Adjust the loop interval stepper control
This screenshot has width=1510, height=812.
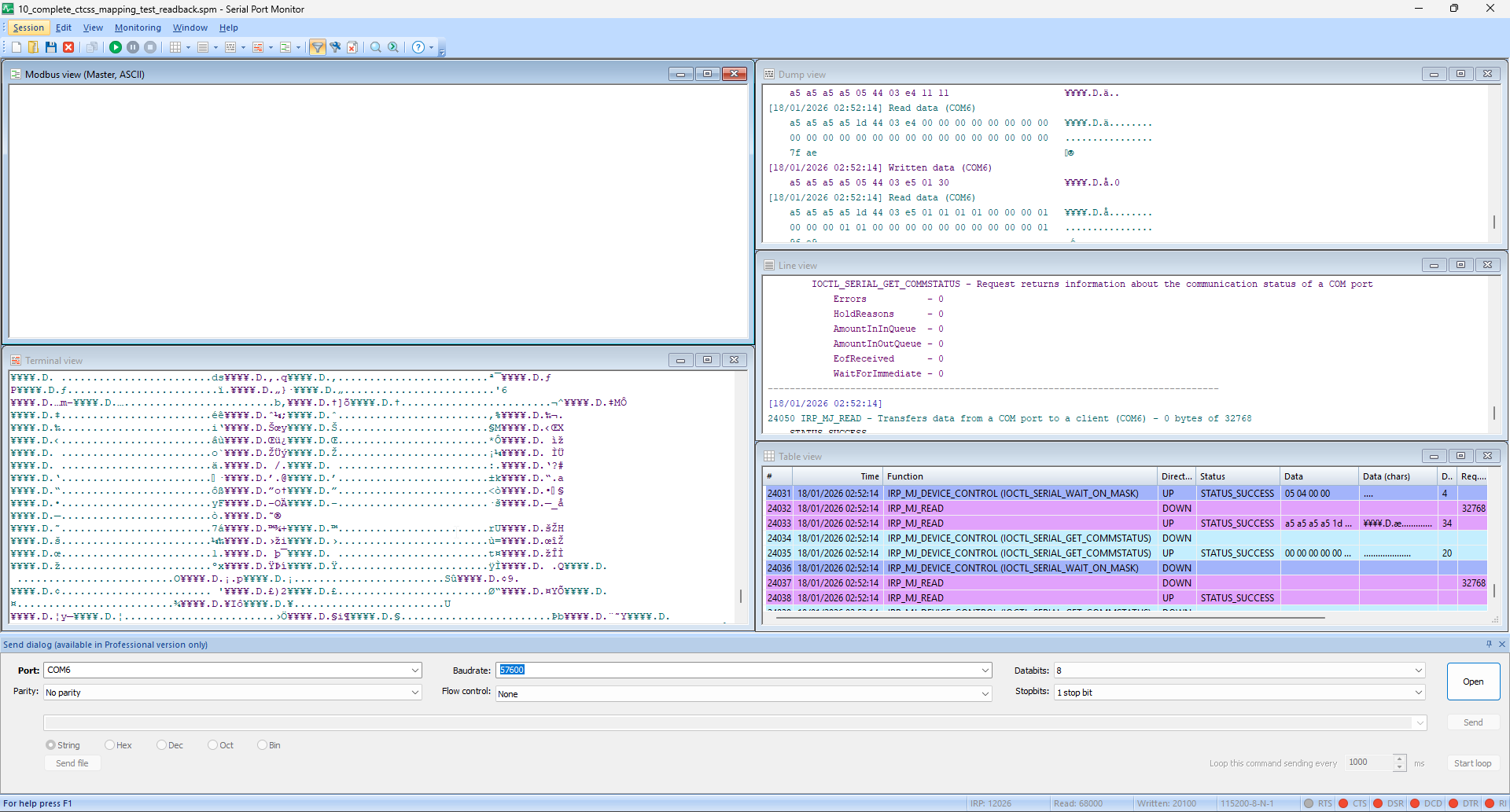[x=1399, y=762]
